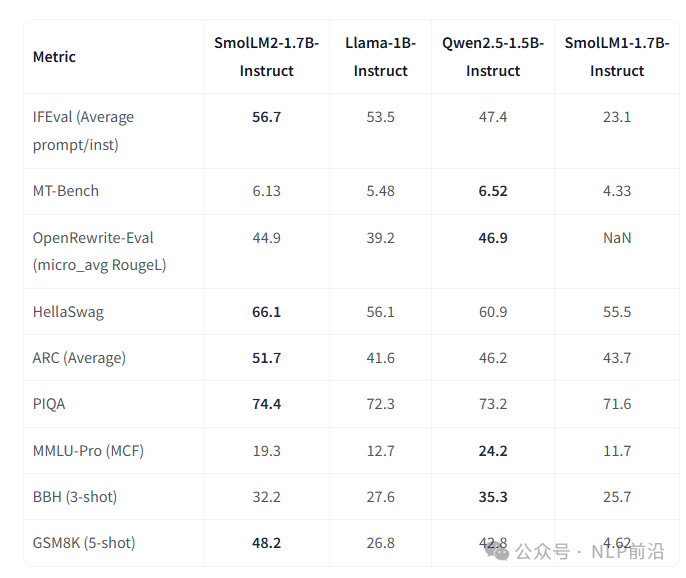Select the MT-Bench row label

coord(66,191)
